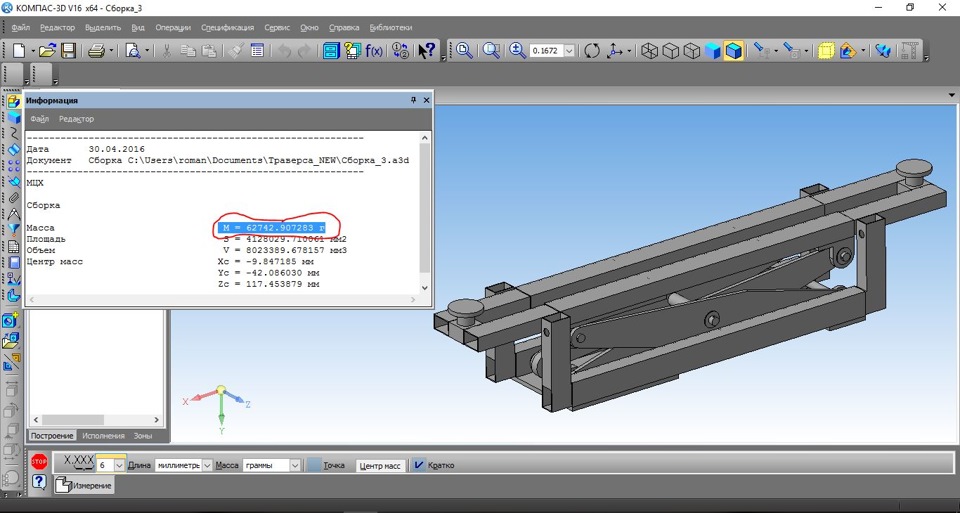Open the Редактор menu in main menu bar

pos(57,28)
